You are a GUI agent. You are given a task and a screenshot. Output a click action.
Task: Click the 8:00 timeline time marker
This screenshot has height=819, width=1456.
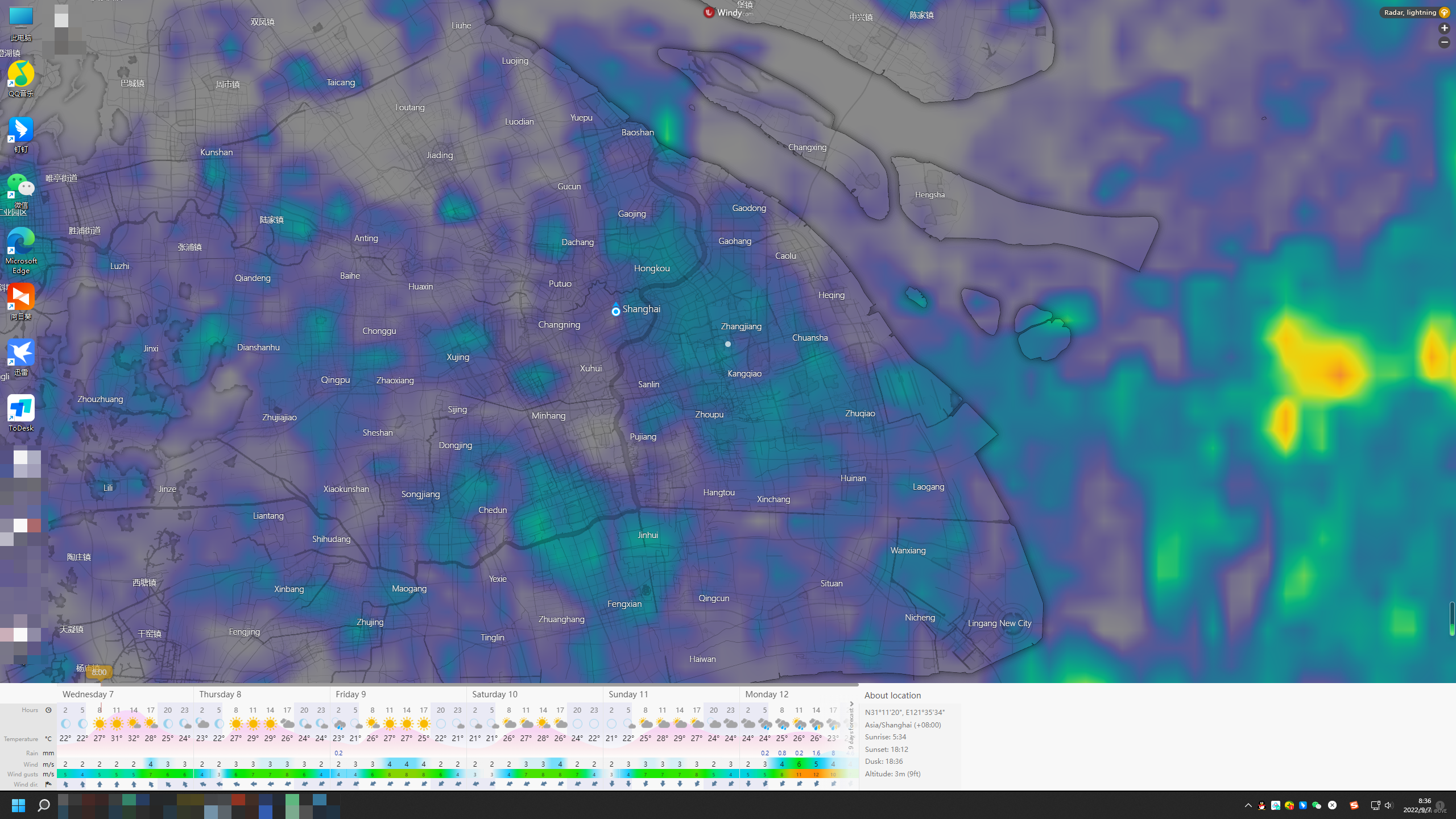tap(99, 672)
